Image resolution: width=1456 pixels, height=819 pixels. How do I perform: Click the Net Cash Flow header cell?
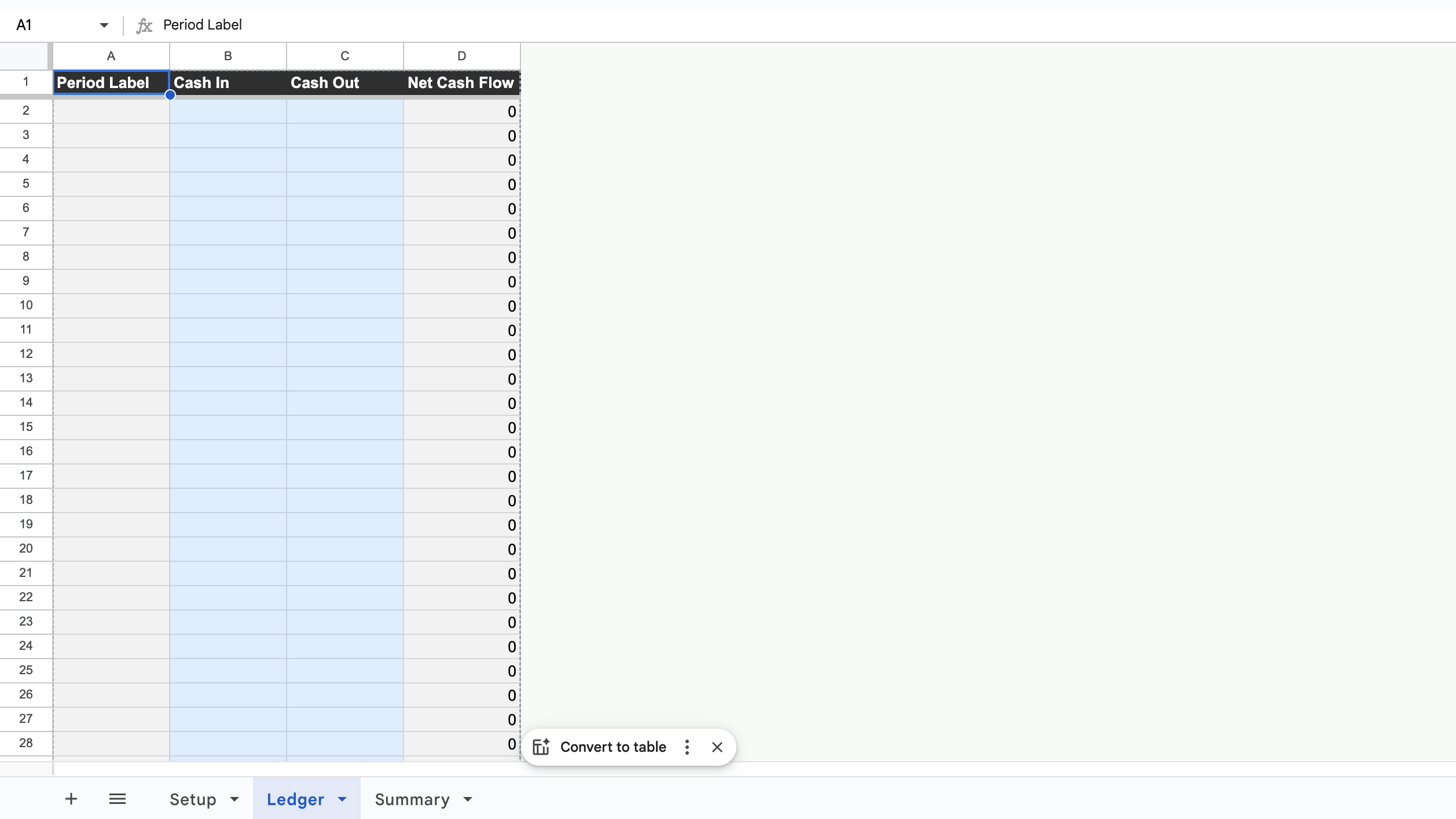click(x=460, y=83)
